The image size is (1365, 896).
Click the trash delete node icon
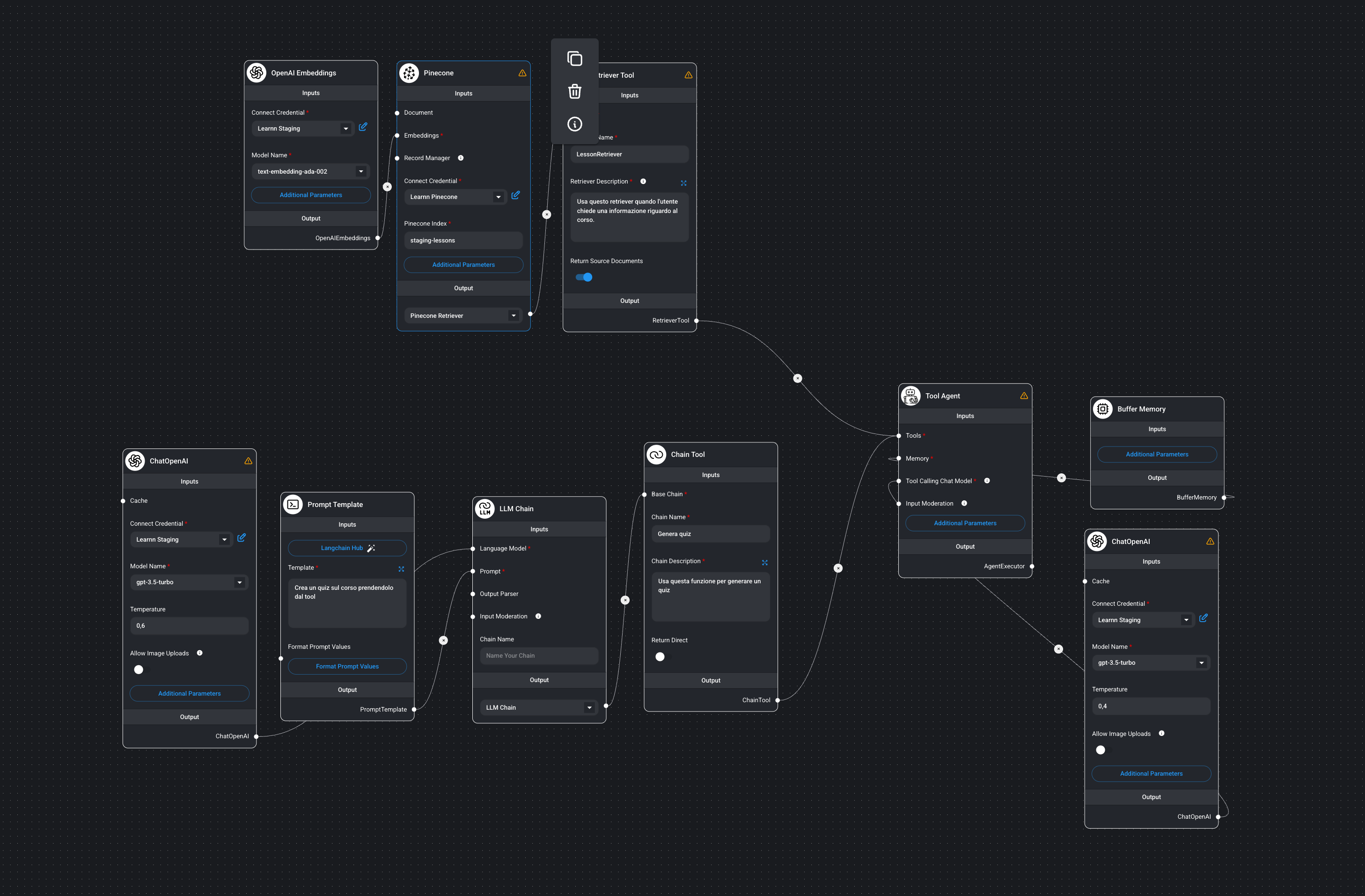pos(574,91)
